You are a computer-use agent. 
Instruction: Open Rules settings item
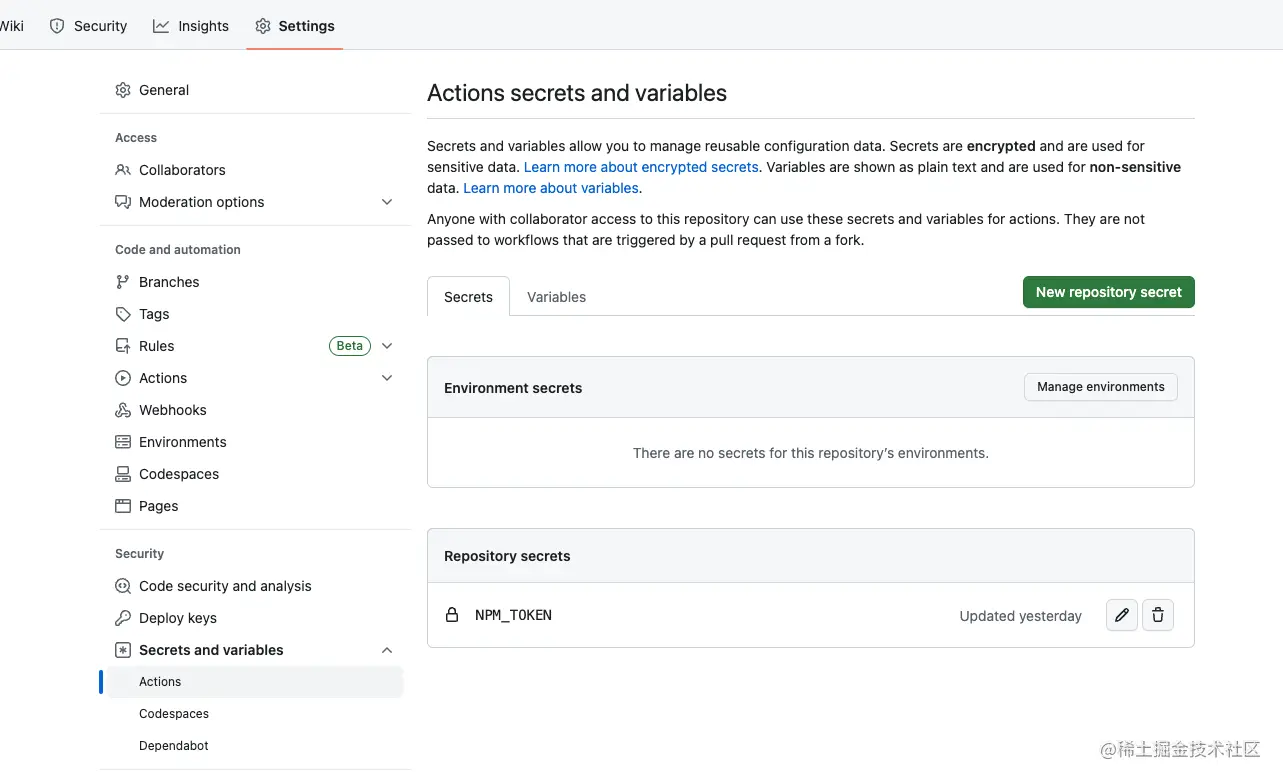(x=156, y=346)
